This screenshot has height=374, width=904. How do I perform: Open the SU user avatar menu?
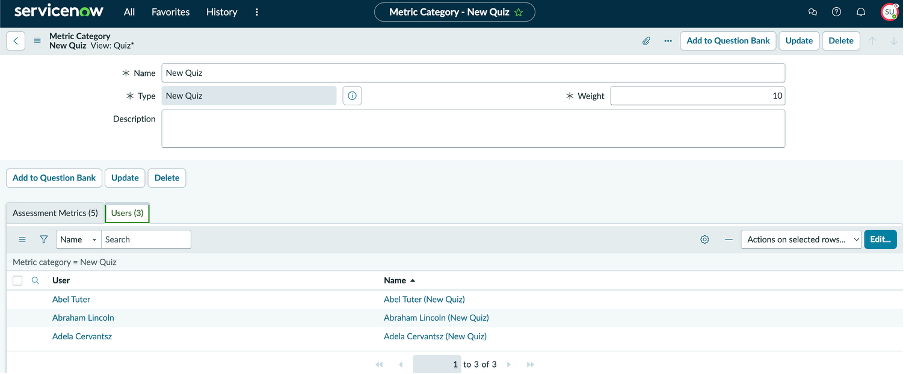[x=890, y=12]
